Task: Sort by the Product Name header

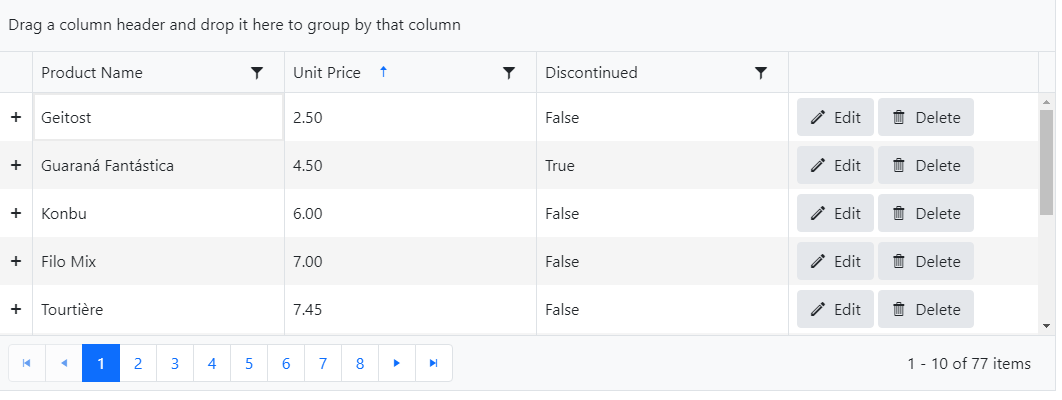Action: tap(92, 73)
